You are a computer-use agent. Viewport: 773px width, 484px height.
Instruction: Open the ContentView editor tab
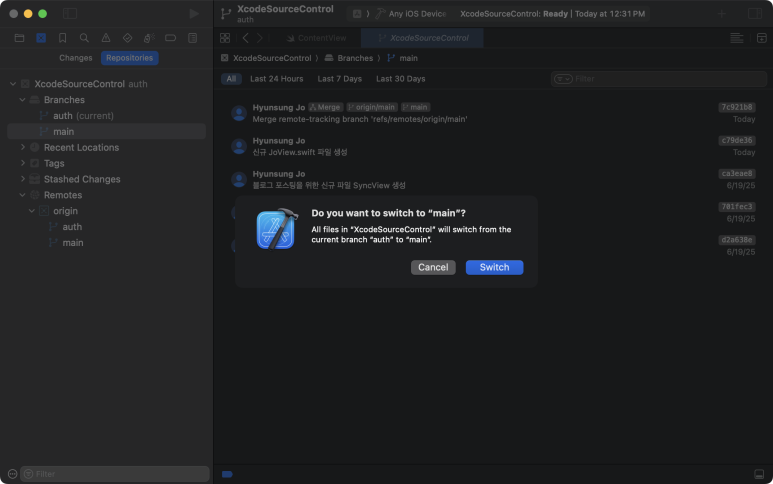pos(316,38)
